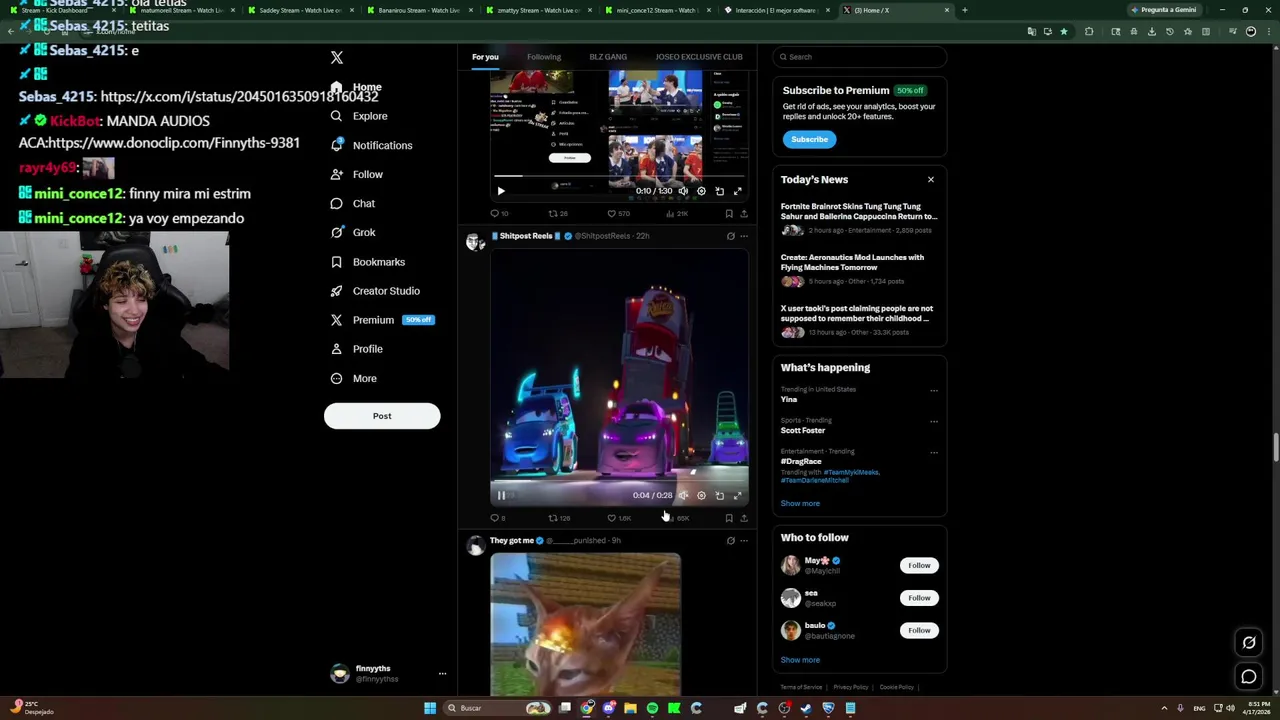Click Pregunta a Gemini button
Screen dimensions: 1280x720
1163,10
